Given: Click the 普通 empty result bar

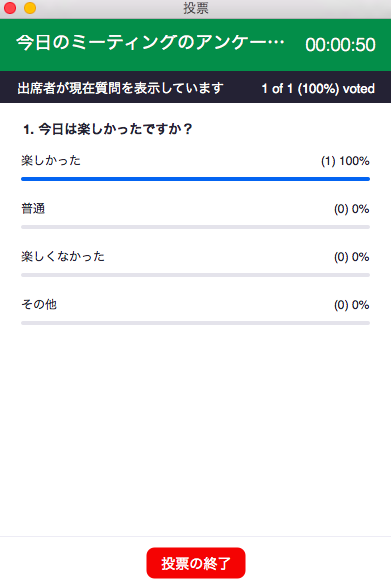Looking at the screenshot, I should tap(195, 227).
